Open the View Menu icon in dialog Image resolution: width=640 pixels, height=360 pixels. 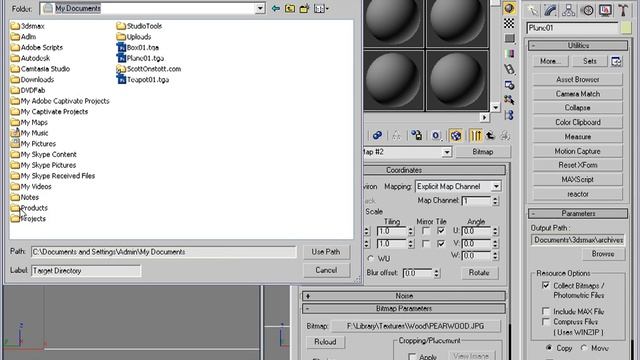[x=321, y=8]
